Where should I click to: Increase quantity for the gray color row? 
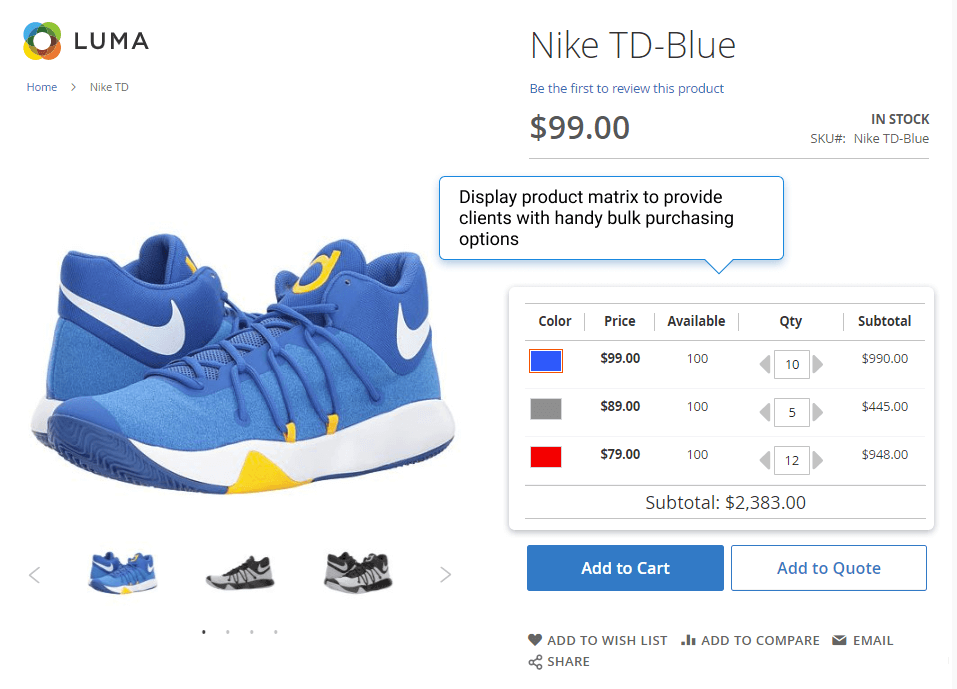(818, 413)
